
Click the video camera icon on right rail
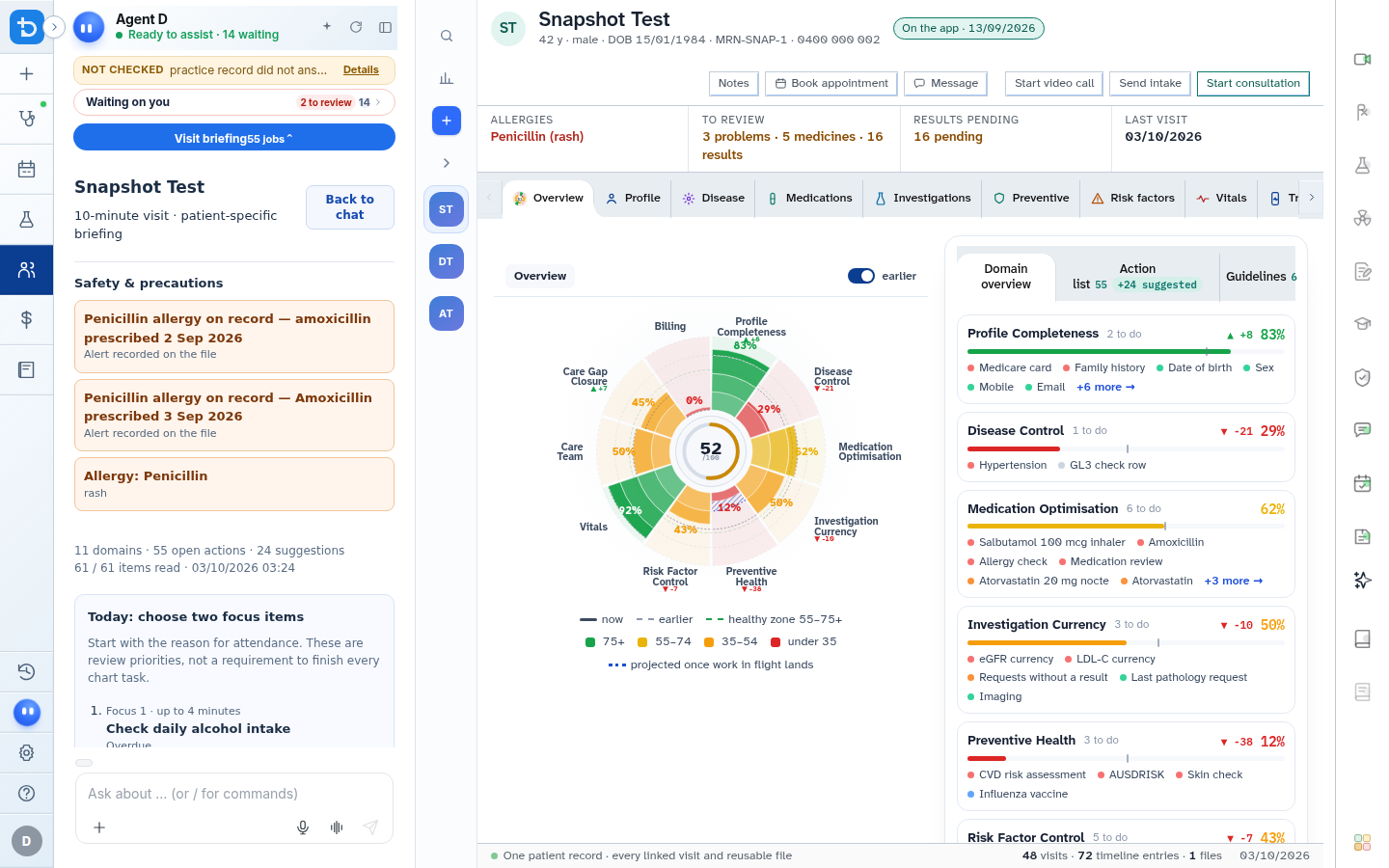(1362, 59)
